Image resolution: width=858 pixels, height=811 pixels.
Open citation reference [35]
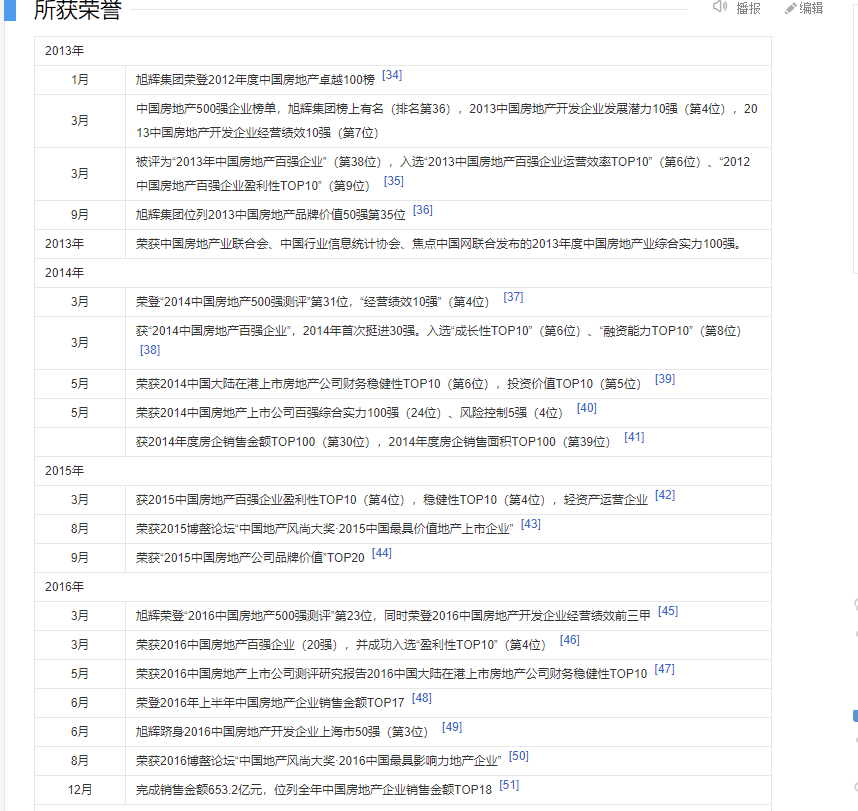coord(393,181)
